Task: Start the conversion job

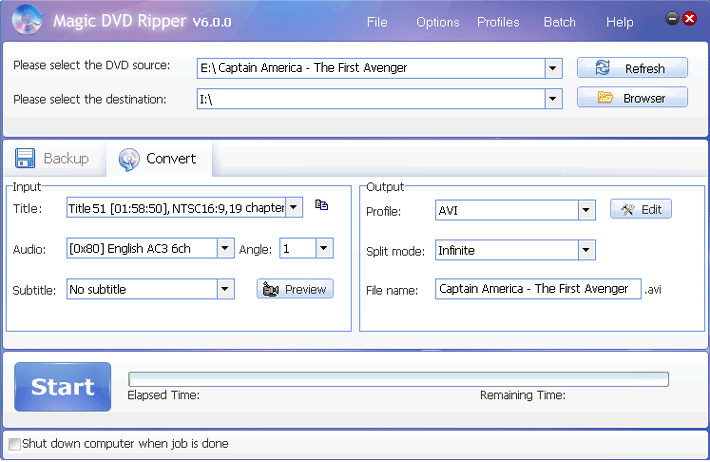Action: click(x=62, y=387)
